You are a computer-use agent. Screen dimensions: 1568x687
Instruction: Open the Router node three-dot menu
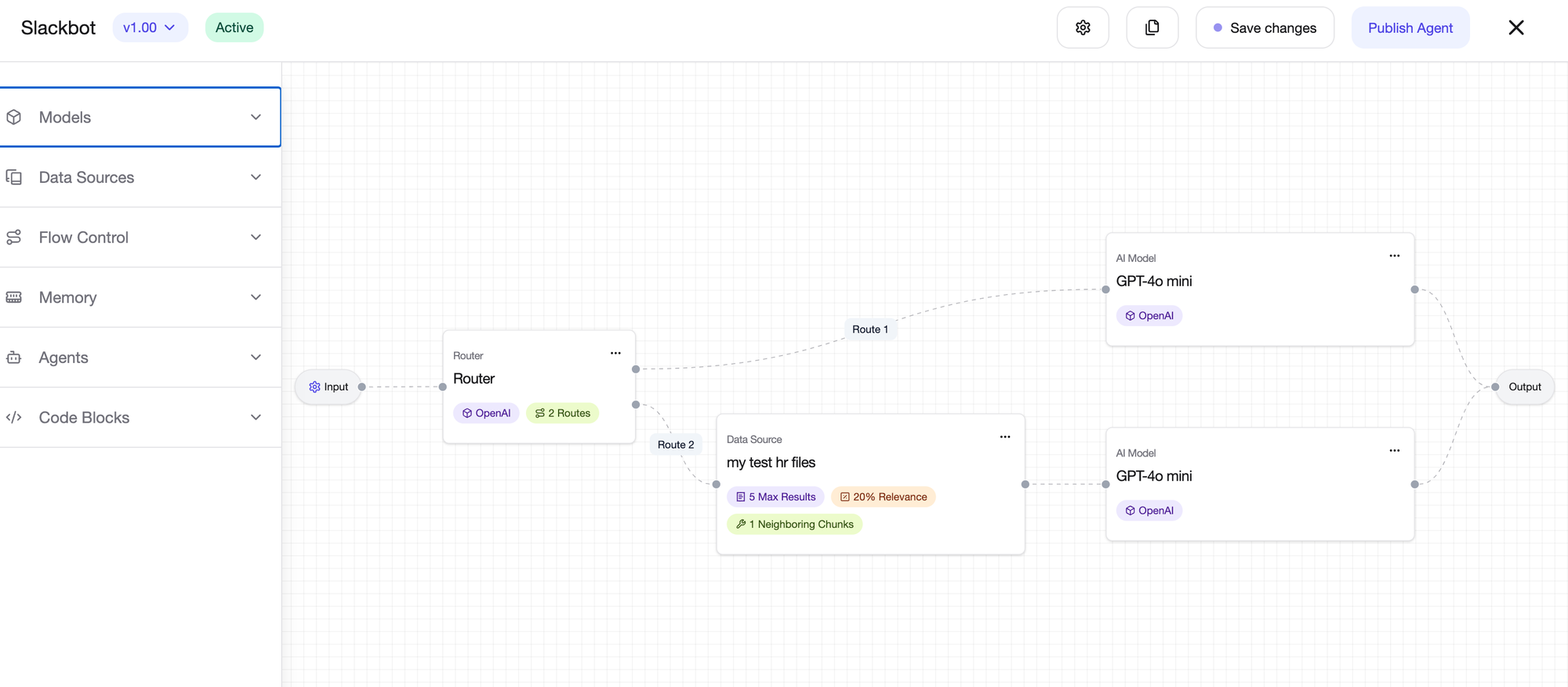tap(615, 353)
